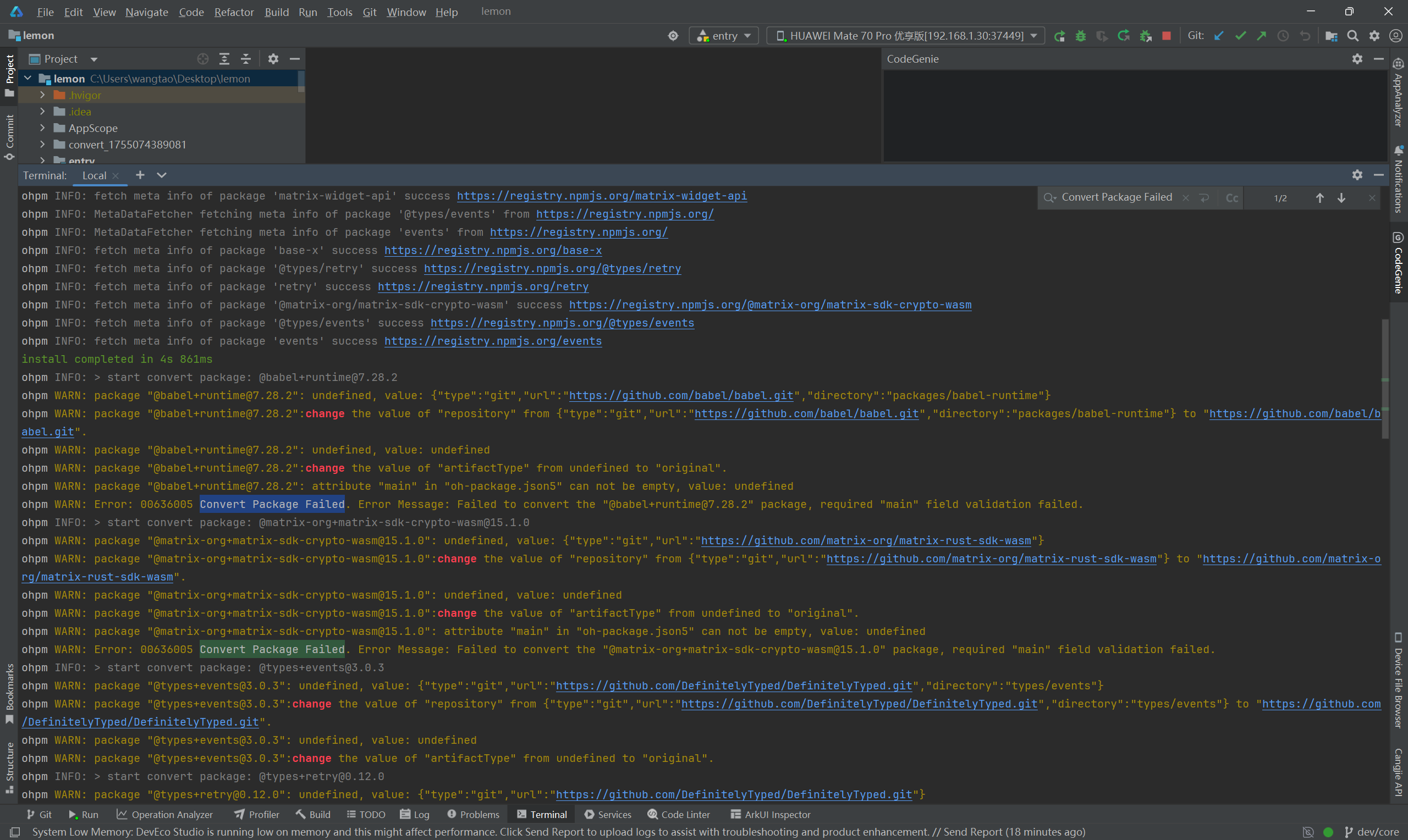Select opened file crosshair in Project panel
1408x840 pixels.
203,59
